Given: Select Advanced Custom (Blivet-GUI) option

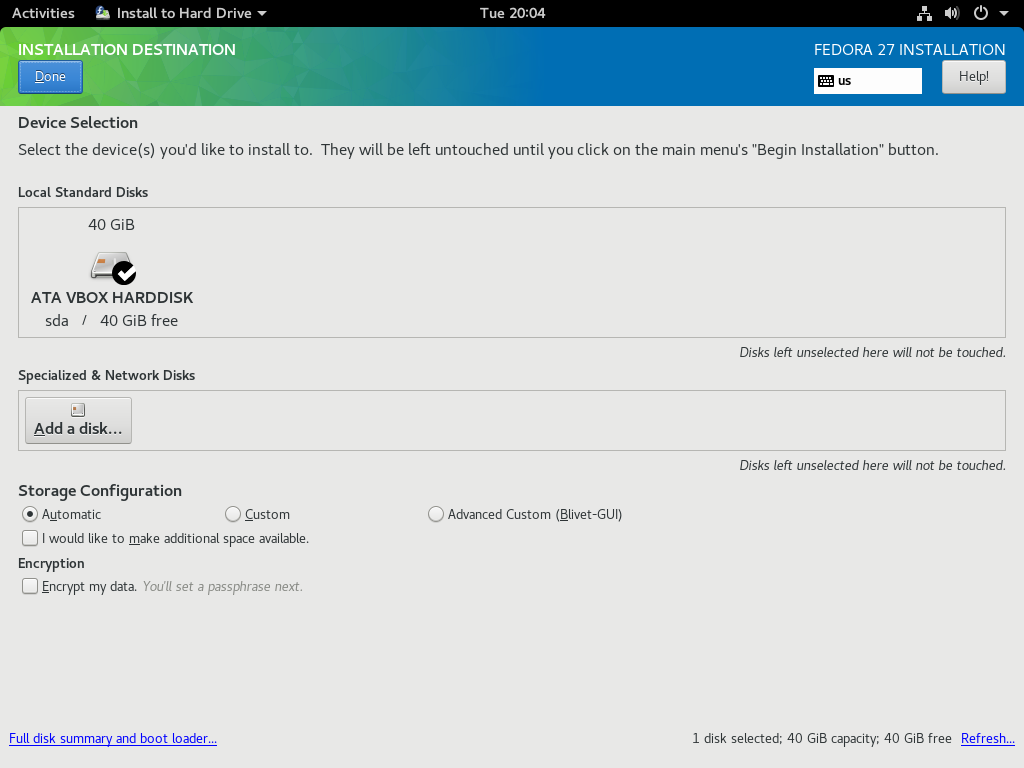Looking at the screenshot, I should (435, 514).
